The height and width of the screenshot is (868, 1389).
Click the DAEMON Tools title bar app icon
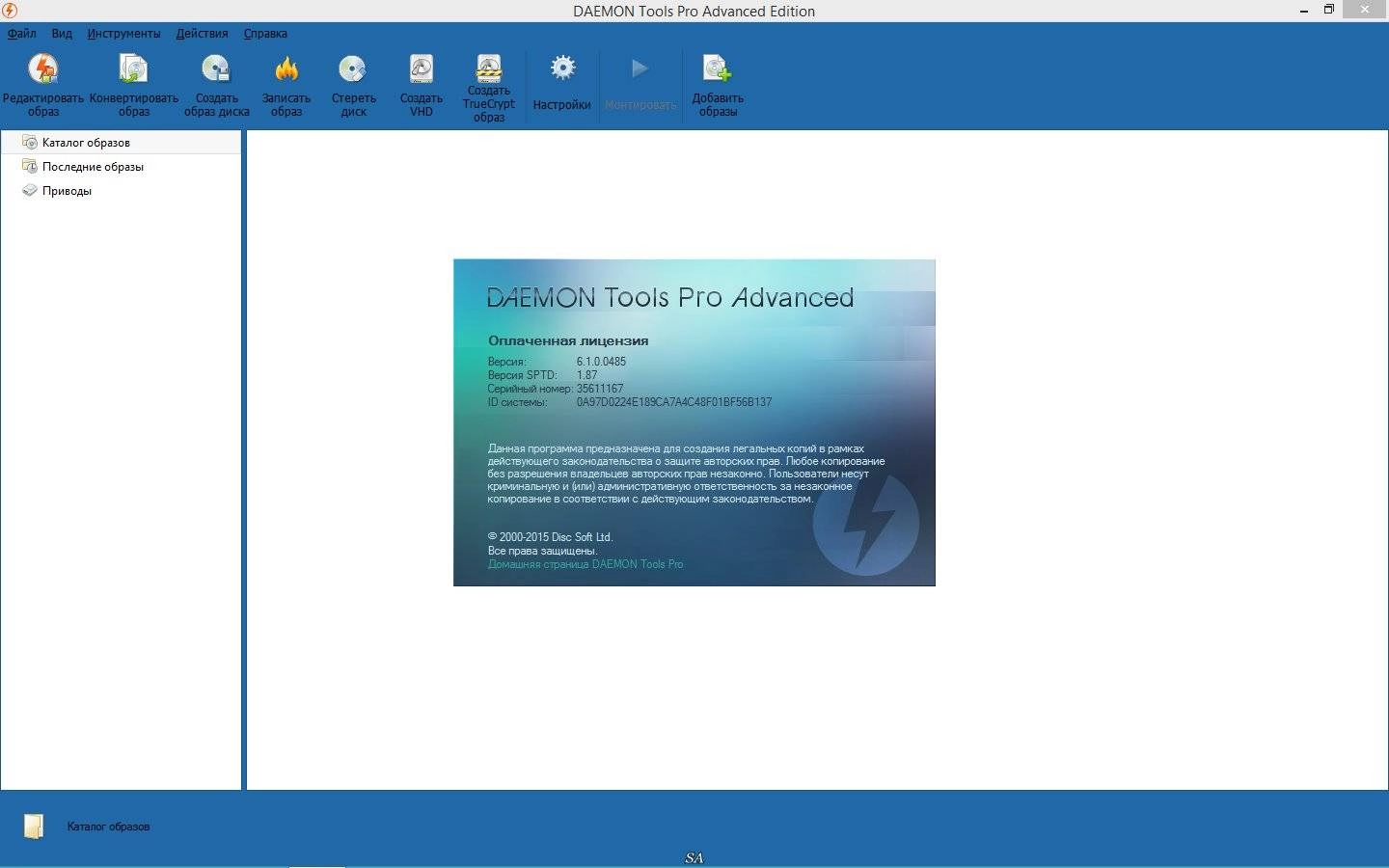coord(10,11)
